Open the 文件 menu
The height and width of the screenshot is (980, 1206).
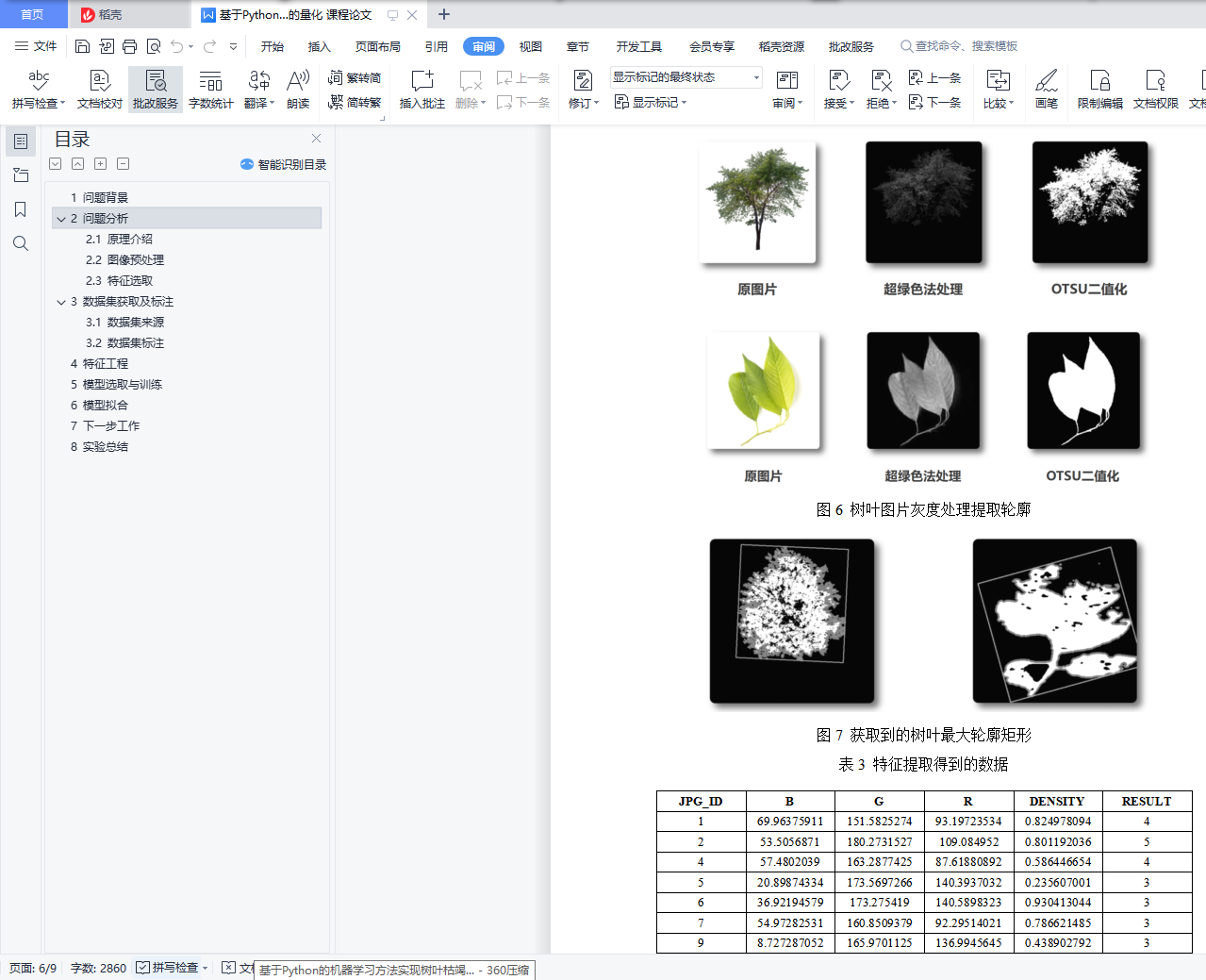click(36, 46)
